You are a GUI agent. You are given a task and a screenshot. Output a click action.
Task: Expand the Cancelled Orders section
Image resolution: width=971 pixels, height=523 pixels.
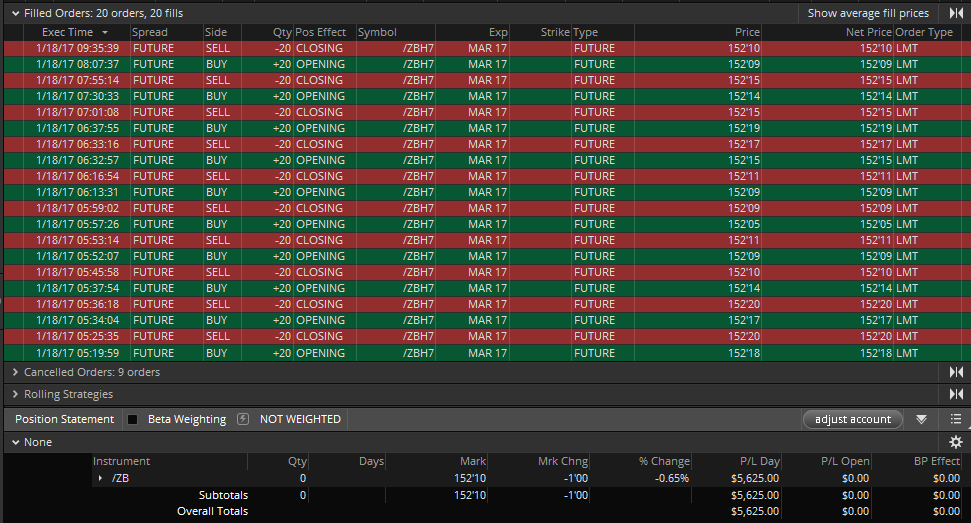pyautogui.click(x=15, y=372)
